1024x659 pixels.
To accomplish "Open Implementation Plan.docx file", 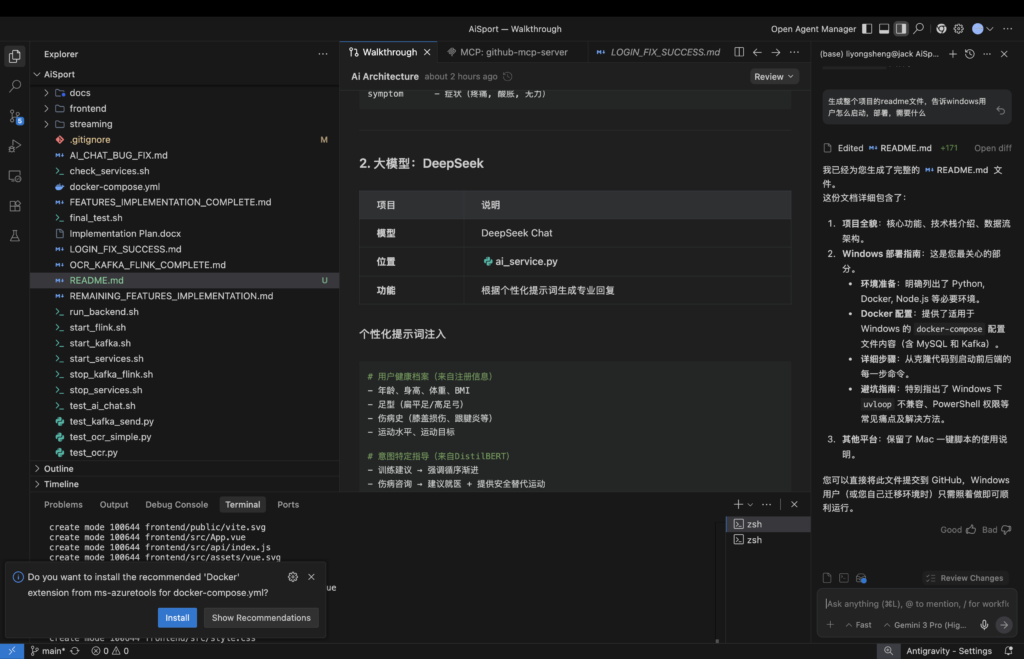I will point(125,234).
